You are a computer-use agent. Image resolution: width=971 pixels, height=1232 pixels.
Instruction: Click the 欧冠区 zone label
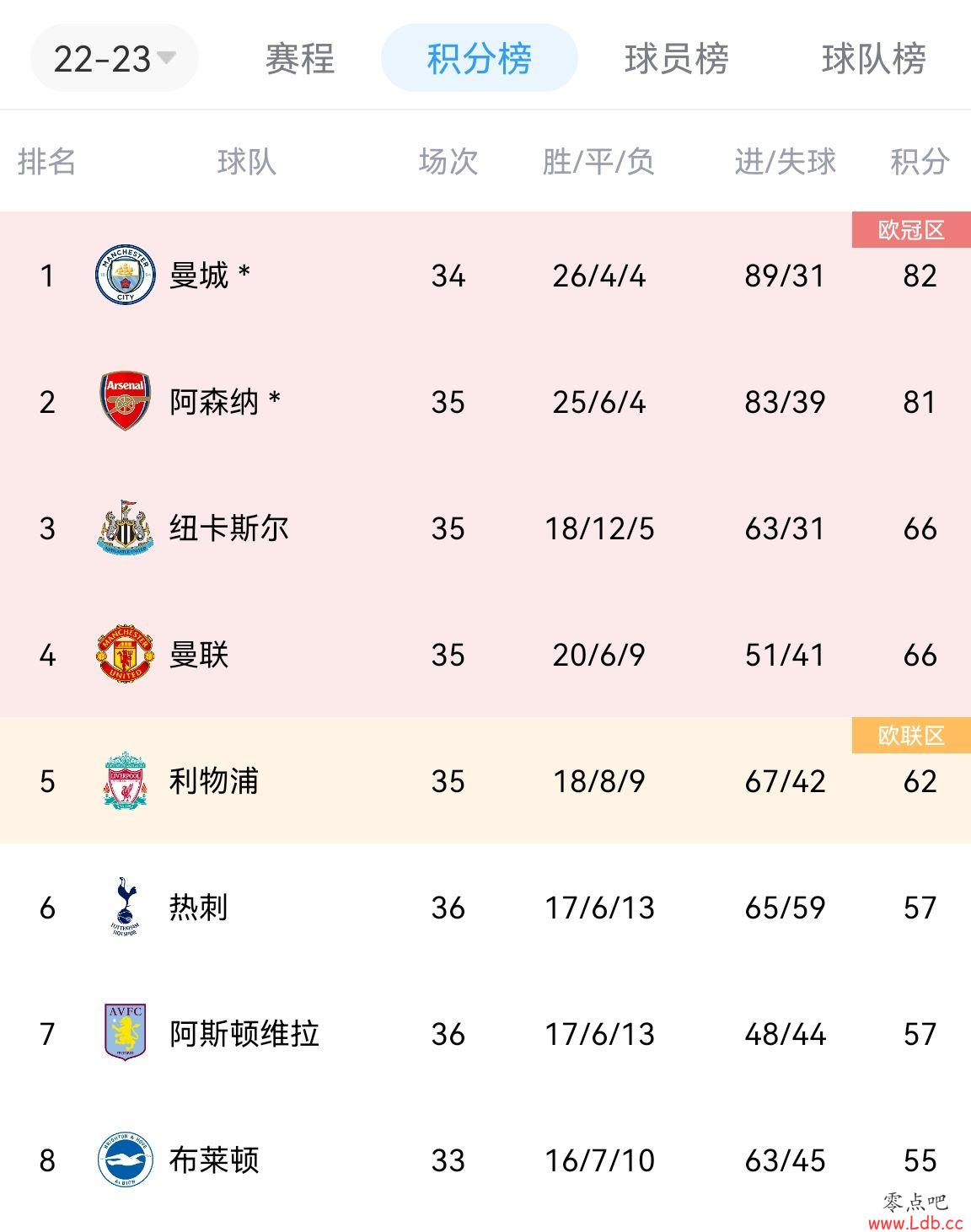(911, 230)
